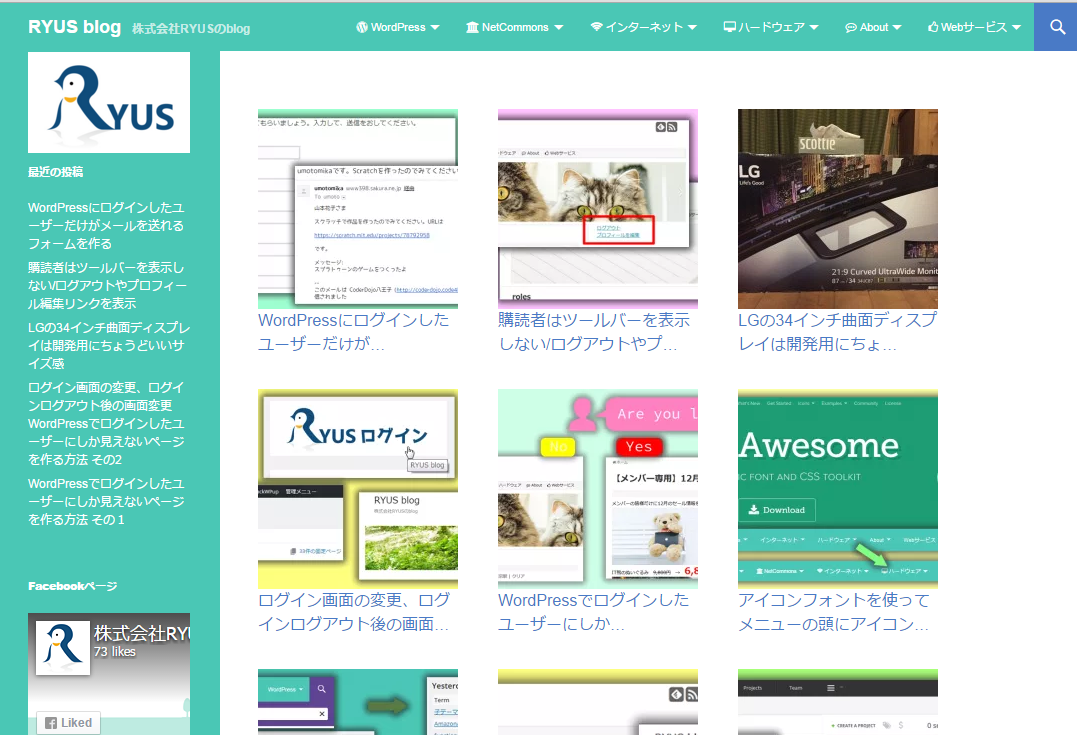Open the search icon in the header
1077x735 pixels.
[1057, 27]
